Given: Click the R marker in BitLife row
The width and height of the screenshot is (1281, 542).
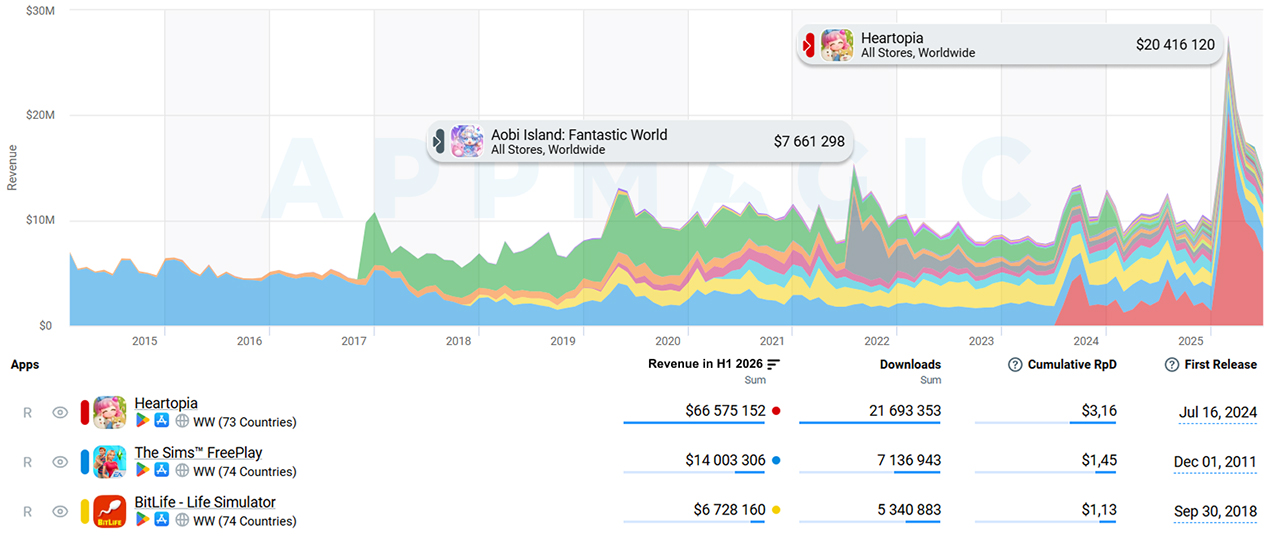Looking at the screenshot, I should tap(28, 511).
